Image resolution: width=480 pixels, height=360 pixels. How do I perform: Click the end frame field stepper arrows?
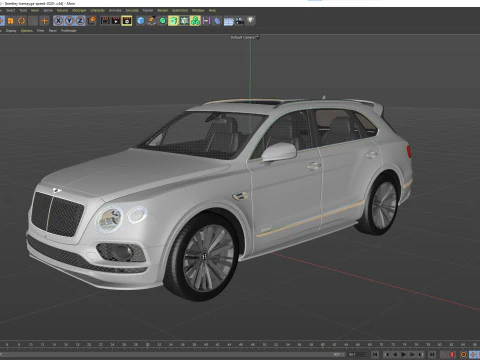367,354
